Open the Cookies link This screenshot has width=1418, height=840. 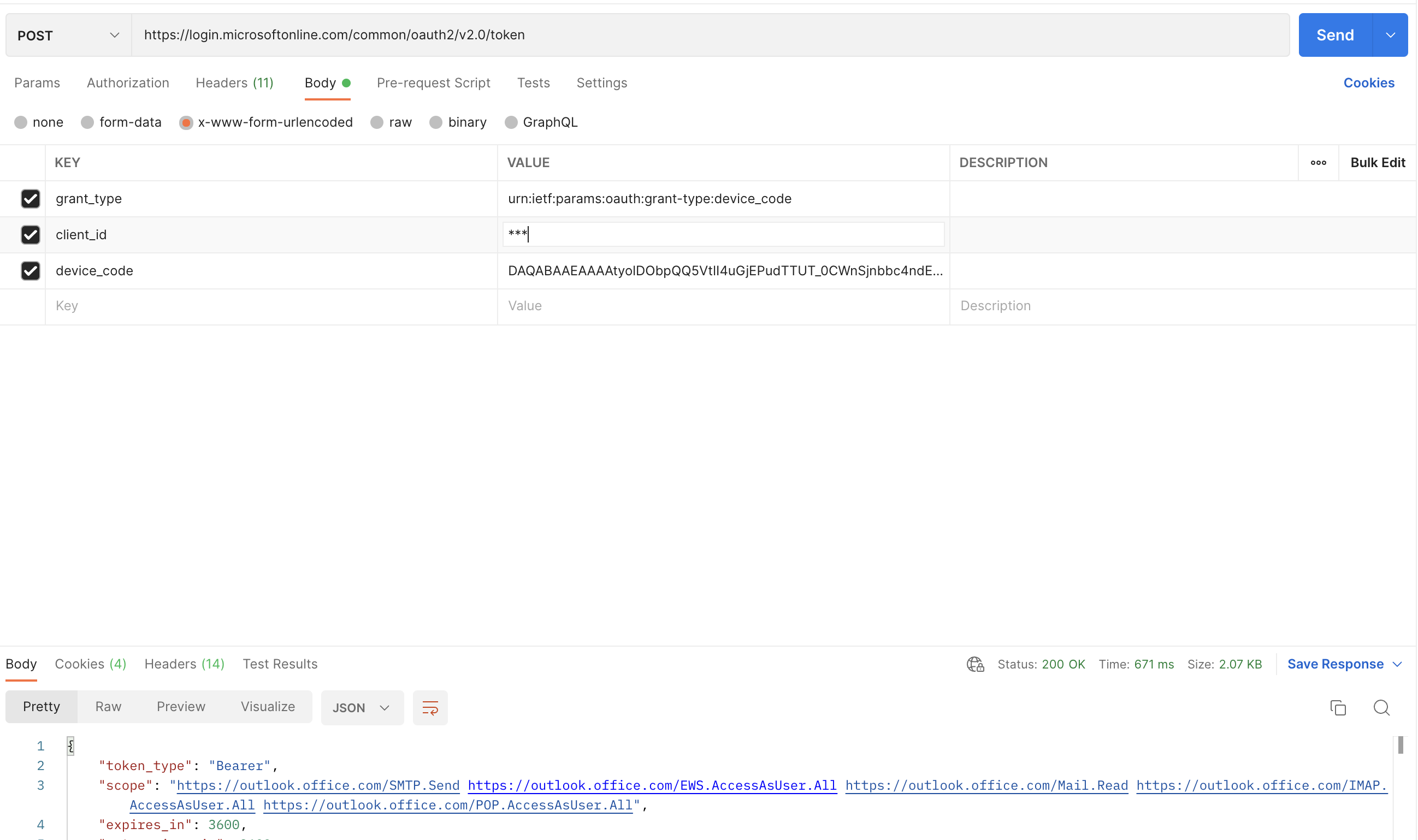1369,83
